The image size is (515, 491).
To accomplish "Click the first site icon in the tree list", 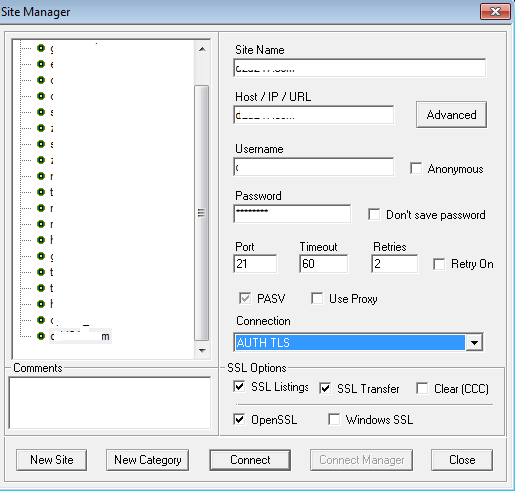I will (x=41, y=48).
